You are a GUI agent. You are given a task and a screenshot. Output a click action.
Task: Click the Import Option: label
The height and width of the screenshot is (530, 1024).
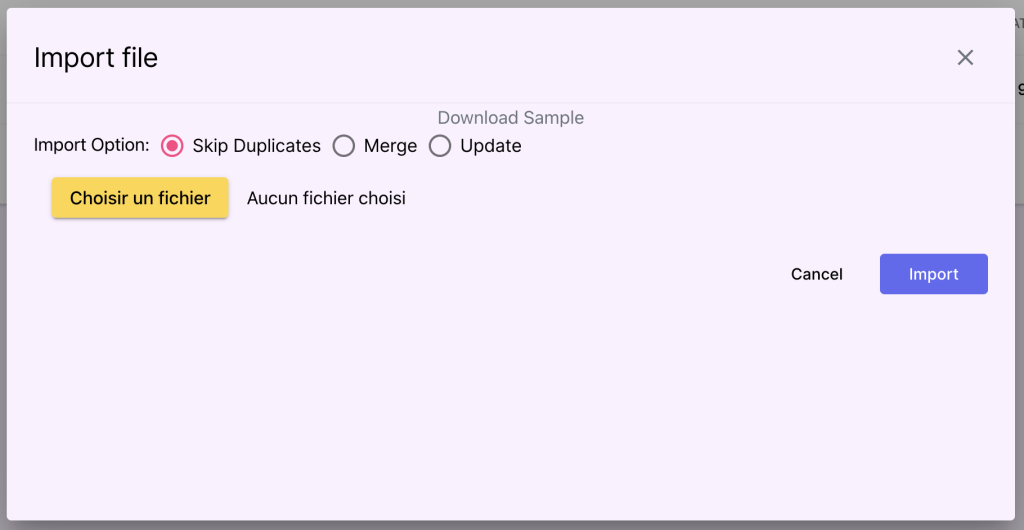coord(91,145)
